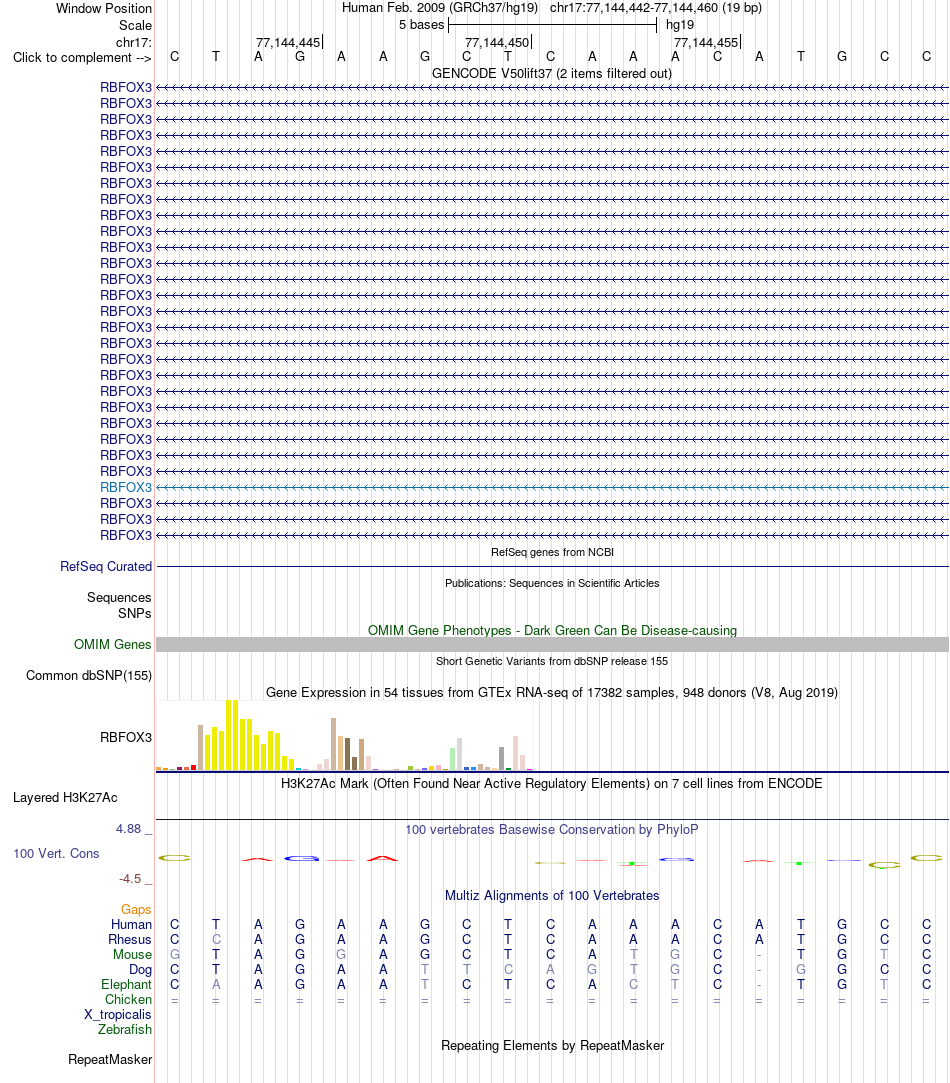
Task: Click the blue G logo in PhyloP conservation track
Action: [301, 859]
